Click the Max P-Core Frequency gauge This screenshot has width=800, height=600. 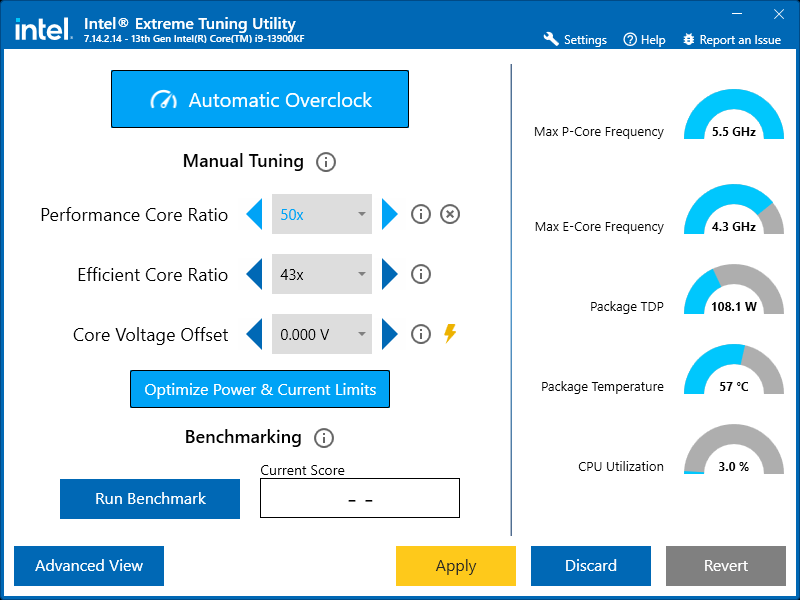tap(733, 117)
